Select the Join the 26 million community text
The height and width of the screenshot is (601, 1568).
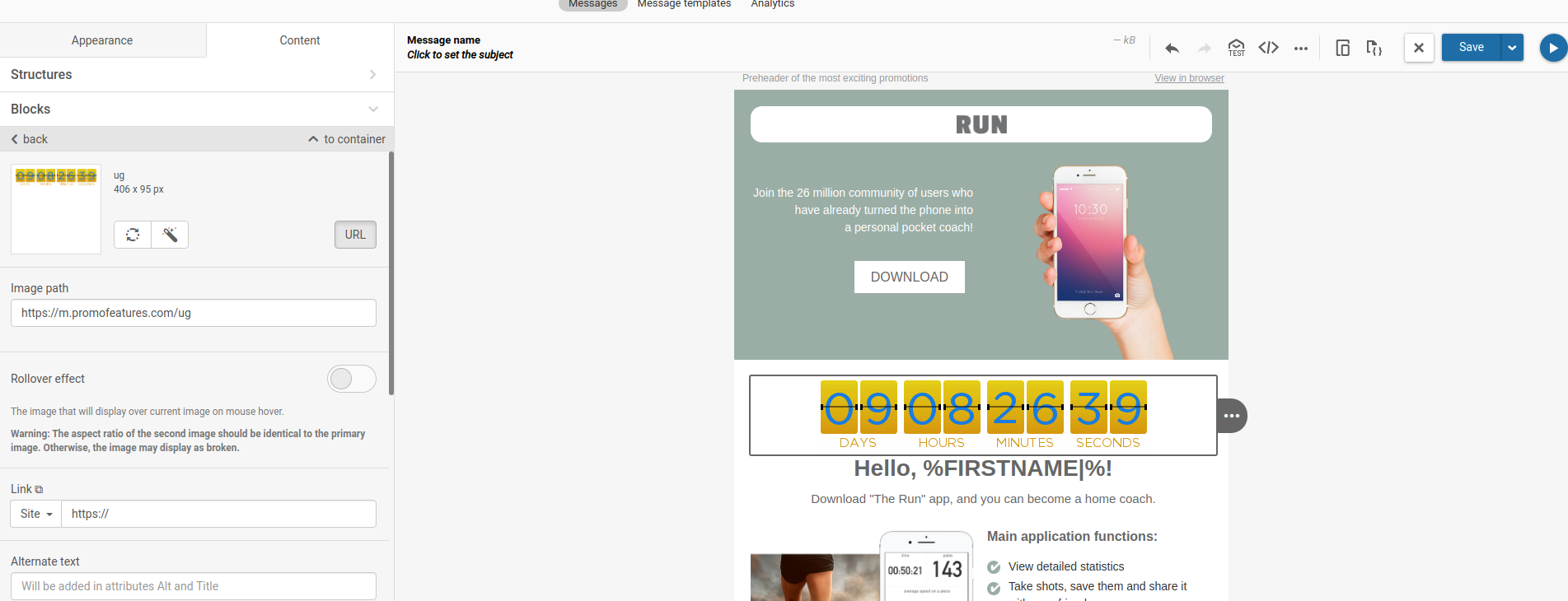863,210
